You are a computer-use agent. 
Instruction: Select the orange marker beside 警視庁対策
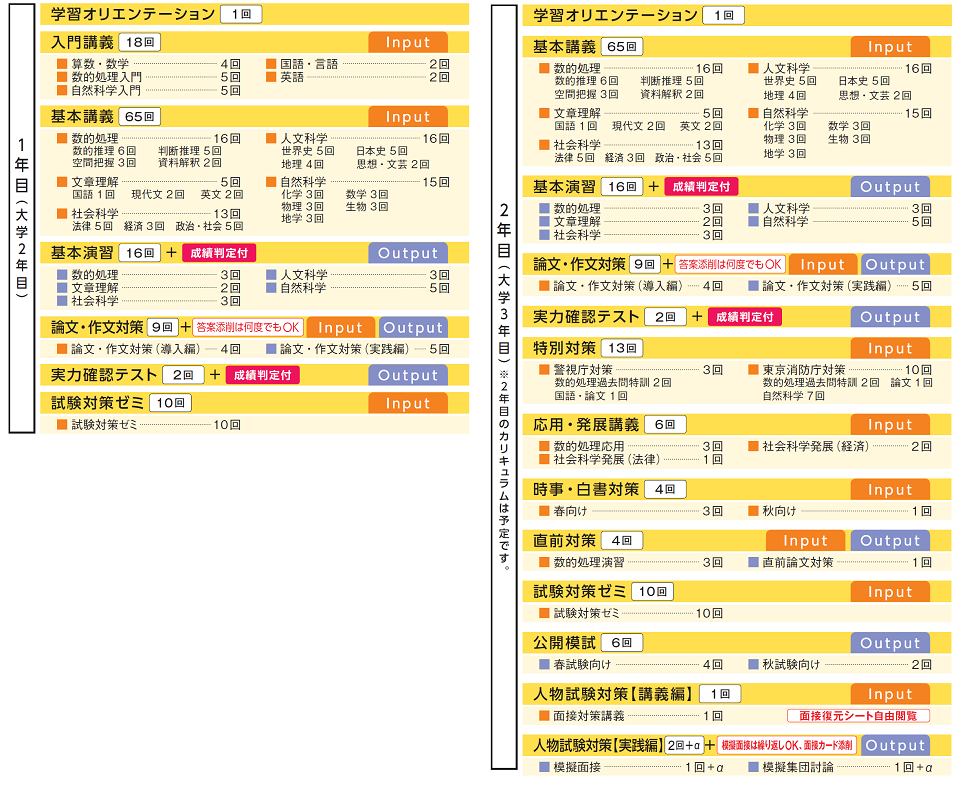(x=544, y=369)
